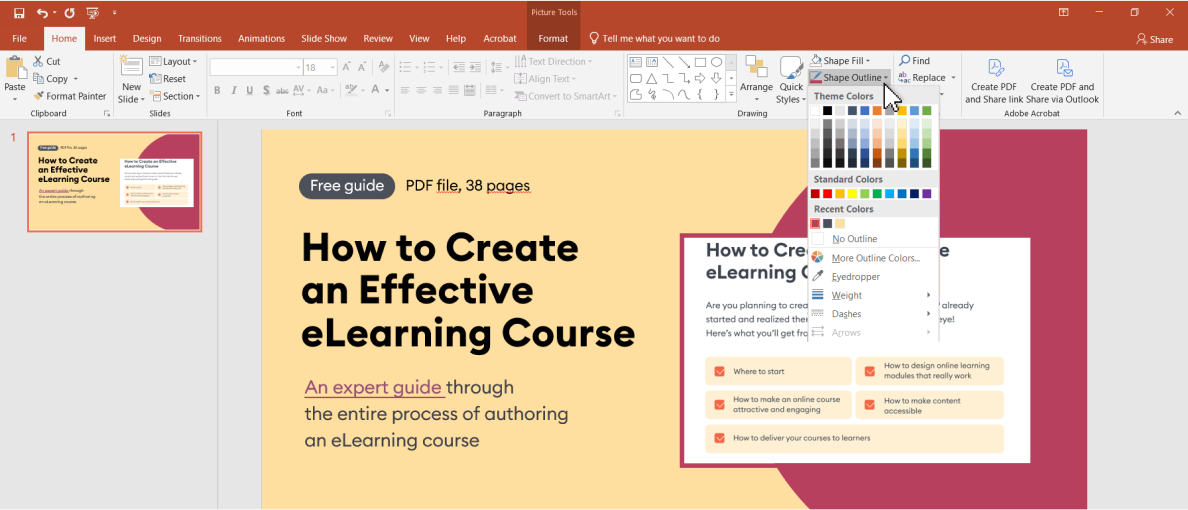1188x510 pixels.
Task: Click Share in the top right
Action: (x=1155, y=39)
